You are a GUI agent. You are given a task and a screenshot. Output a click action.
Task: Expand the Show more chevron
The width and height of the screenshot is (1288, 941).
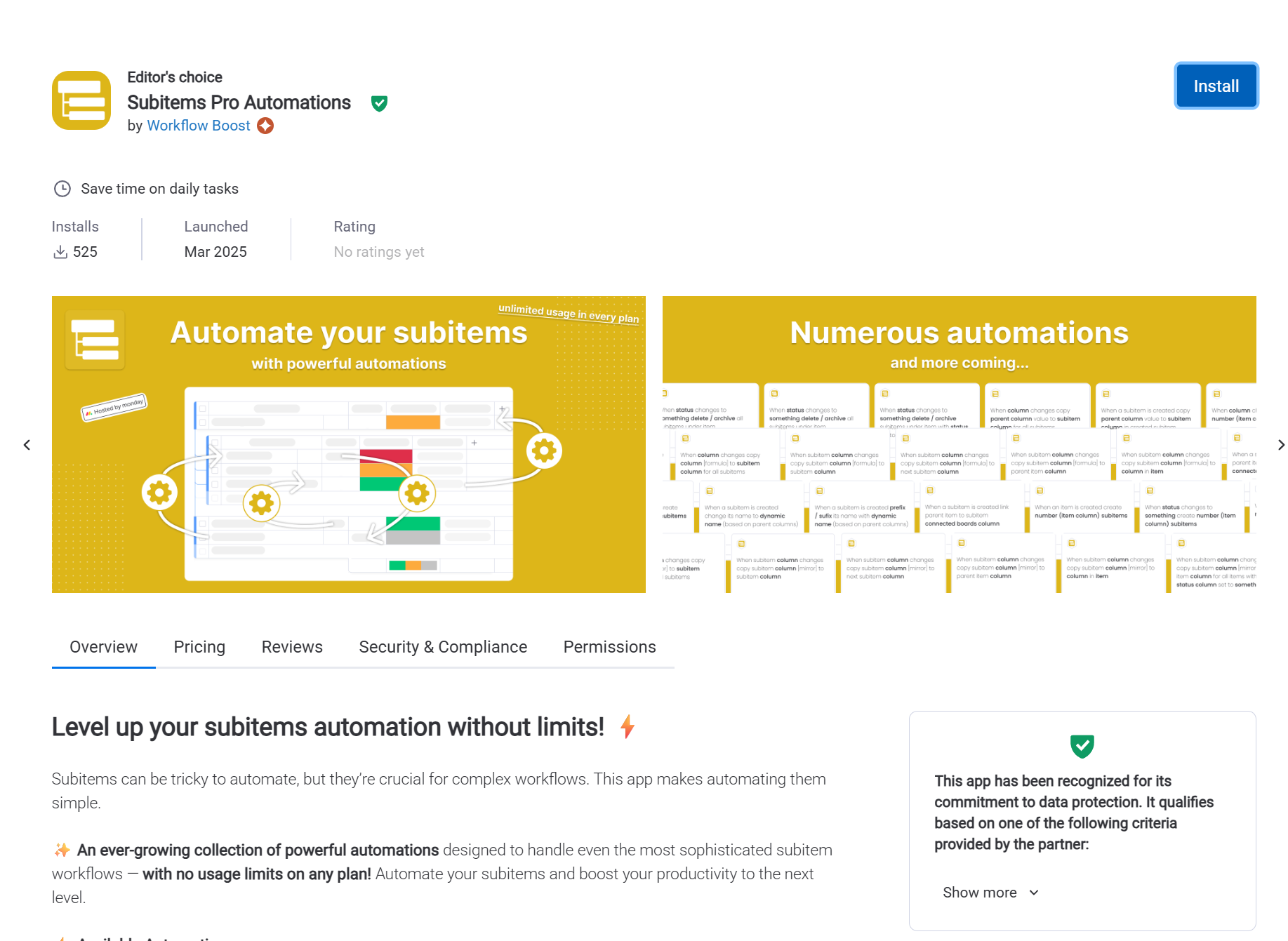point(1034,893)
